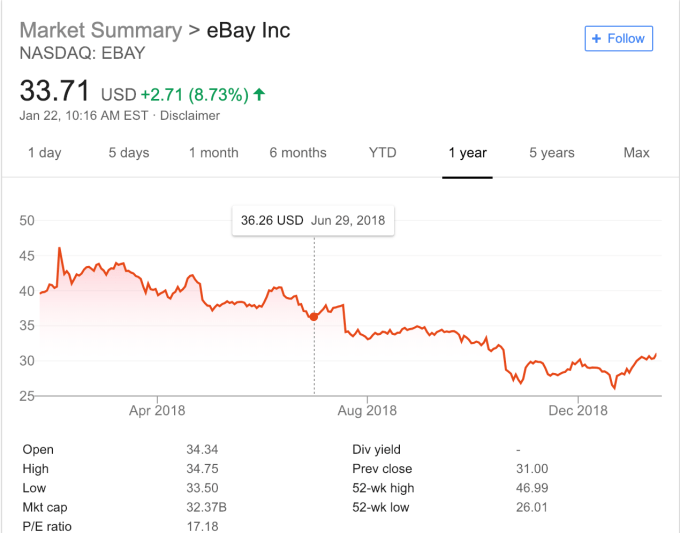
Task: Click the active 1 year tab
Action: point(467,153)
